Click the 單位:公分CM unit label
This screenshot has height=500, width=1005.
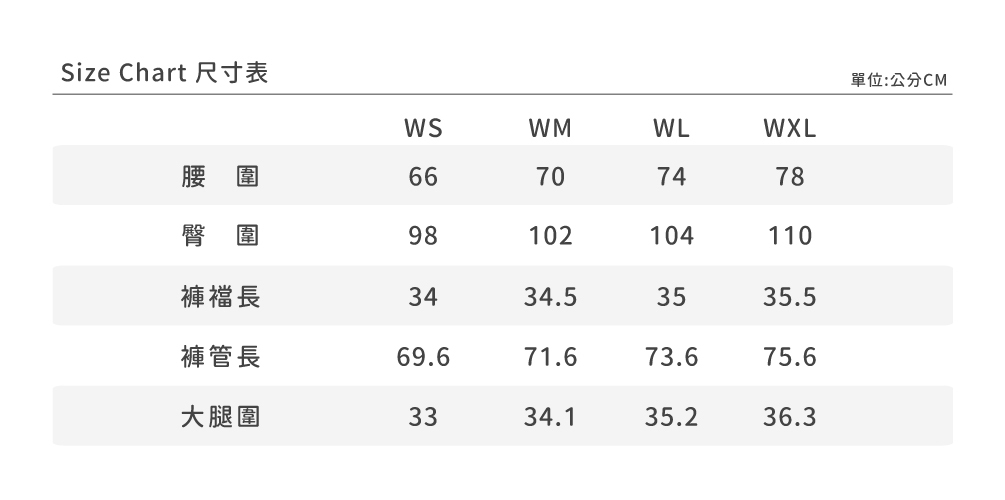click(x=898, y=80)
